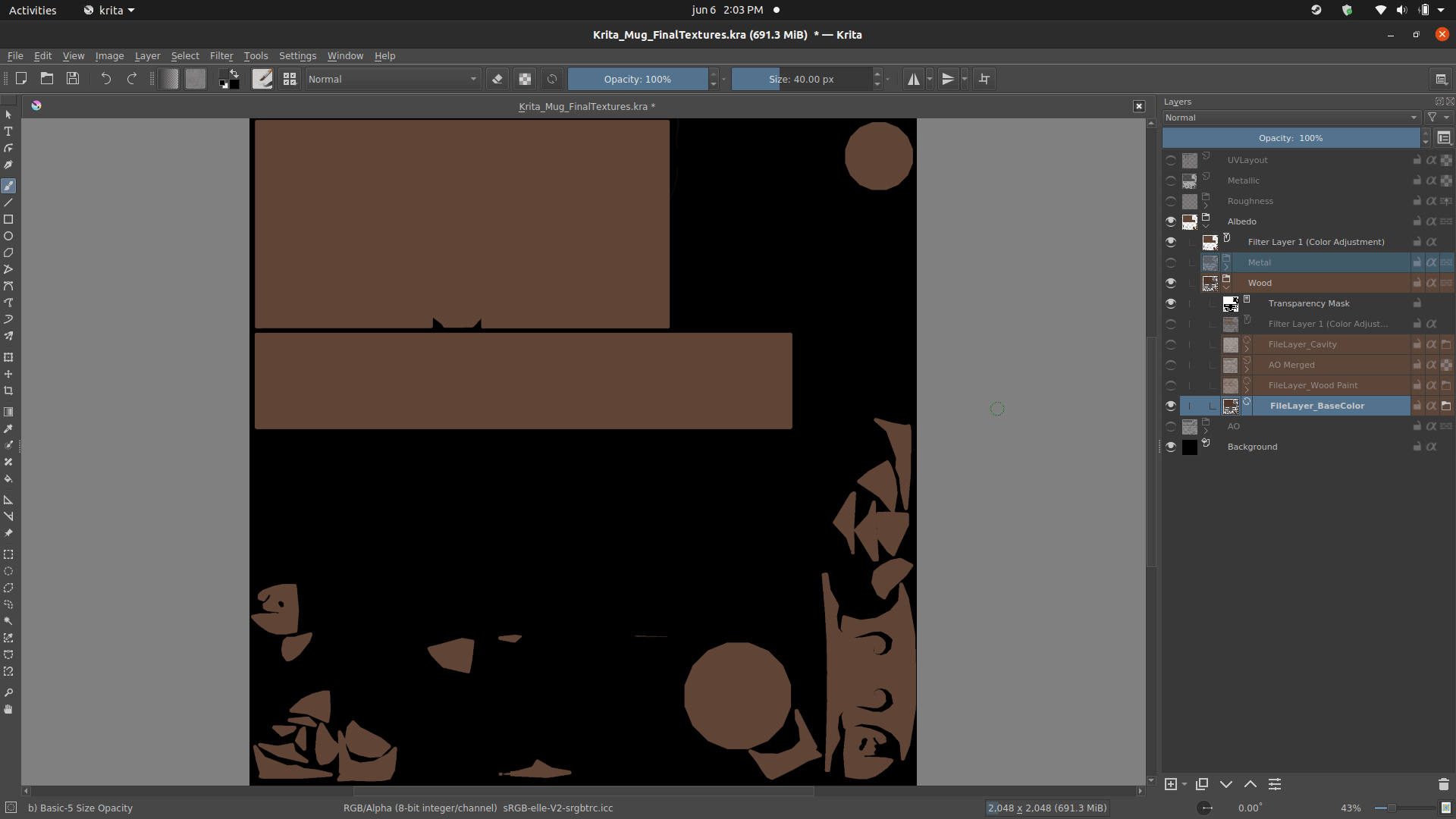Image resolution: width=1456 pixels, height=819 pixels.
Task: Select the Color Sampler tool
Action: click(8, 428)
